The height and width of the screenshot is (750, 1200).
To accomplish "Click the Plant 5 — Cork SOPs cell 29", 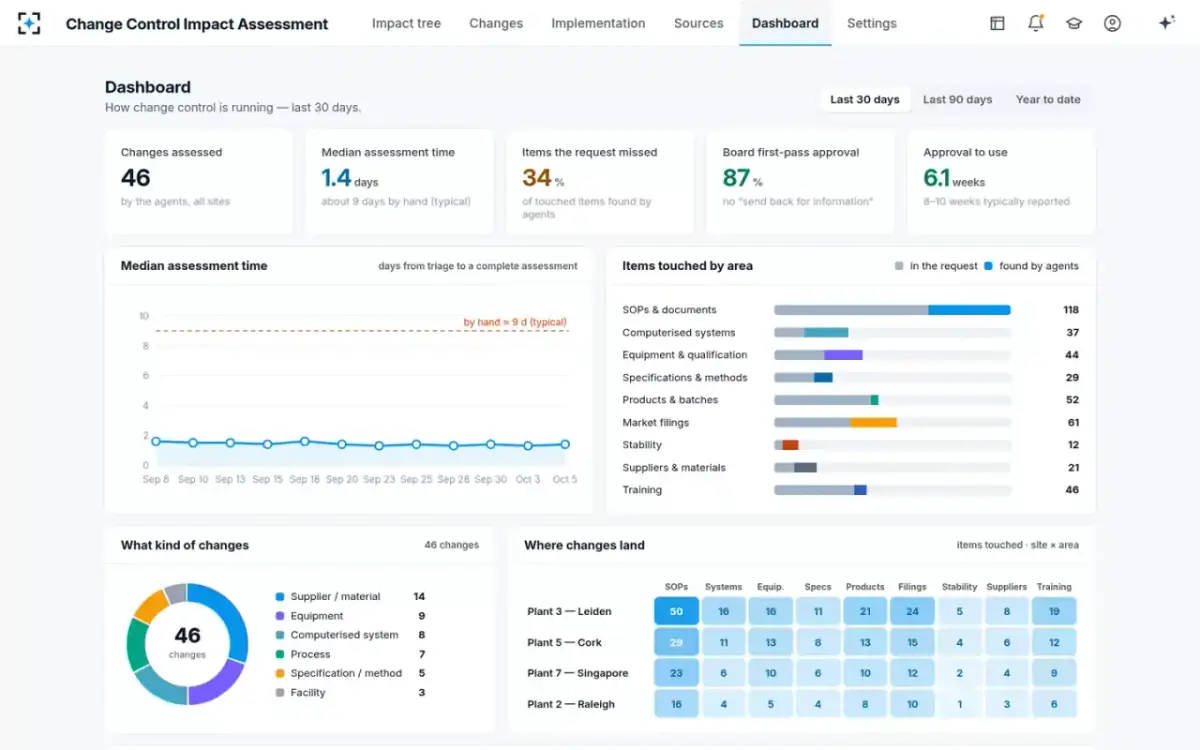I will click(676, 642).
